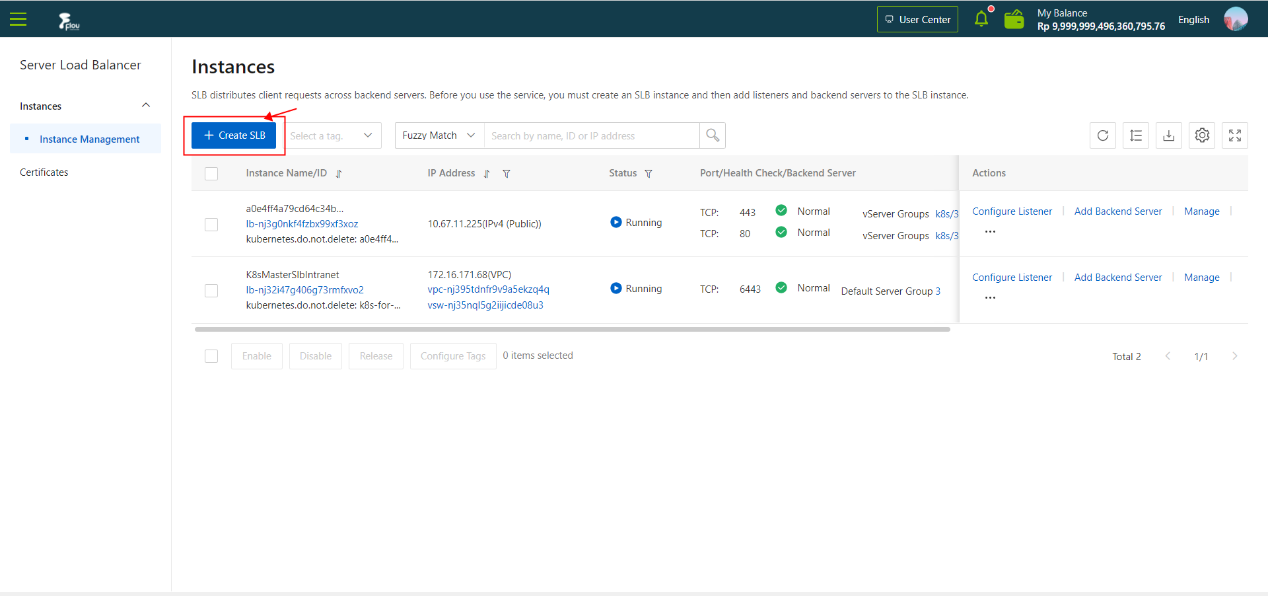This screenshot has height=596, width=1268.
Task: Click green health check icon for port 443
Action: [x=781, y=211]
